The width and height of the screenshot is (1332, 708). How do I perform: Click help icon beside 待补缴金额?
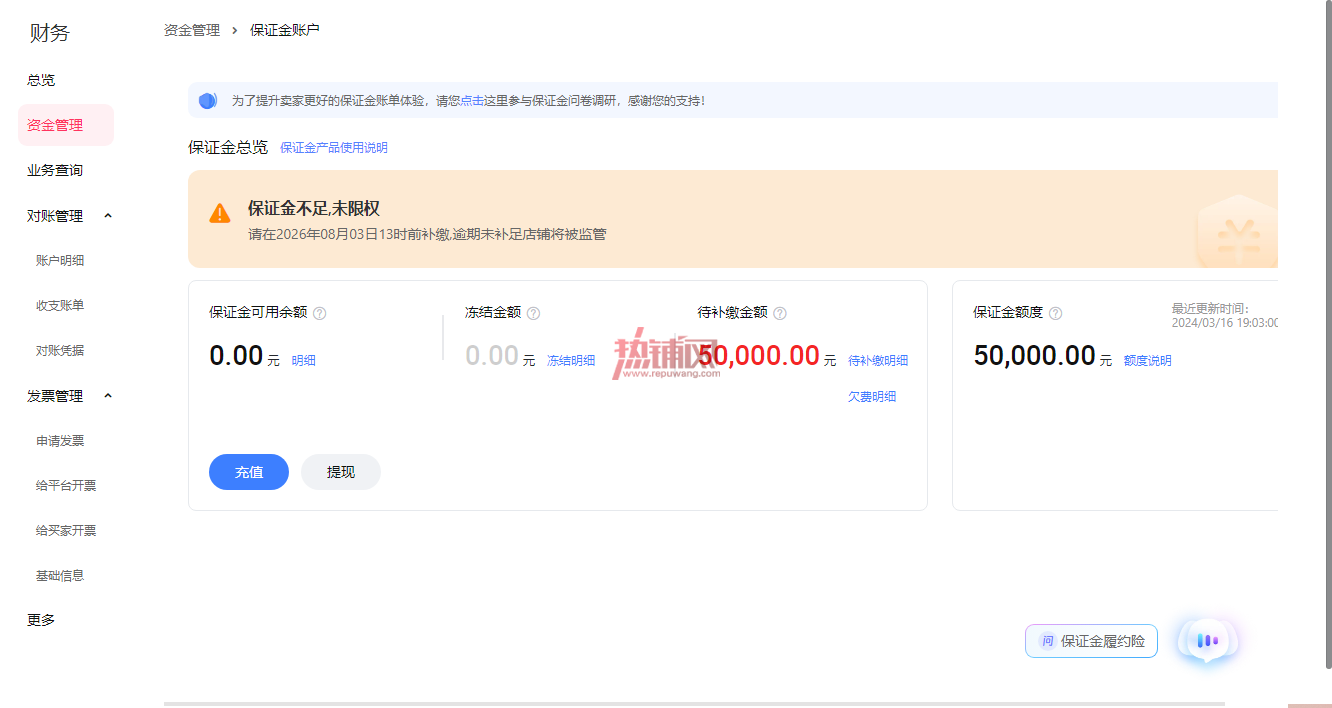point(780,313)
